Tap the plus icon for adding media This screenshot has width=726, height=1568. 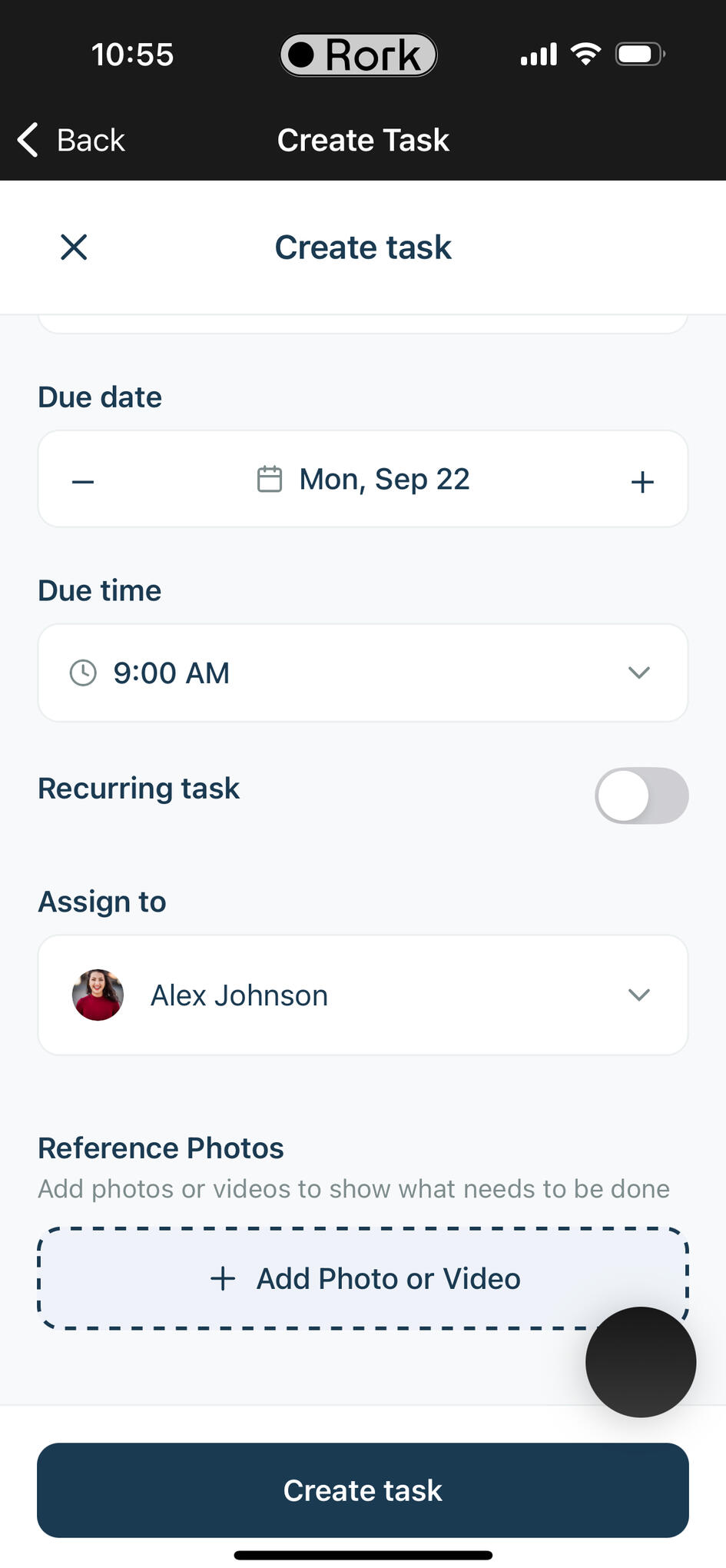pos(223,1278)
